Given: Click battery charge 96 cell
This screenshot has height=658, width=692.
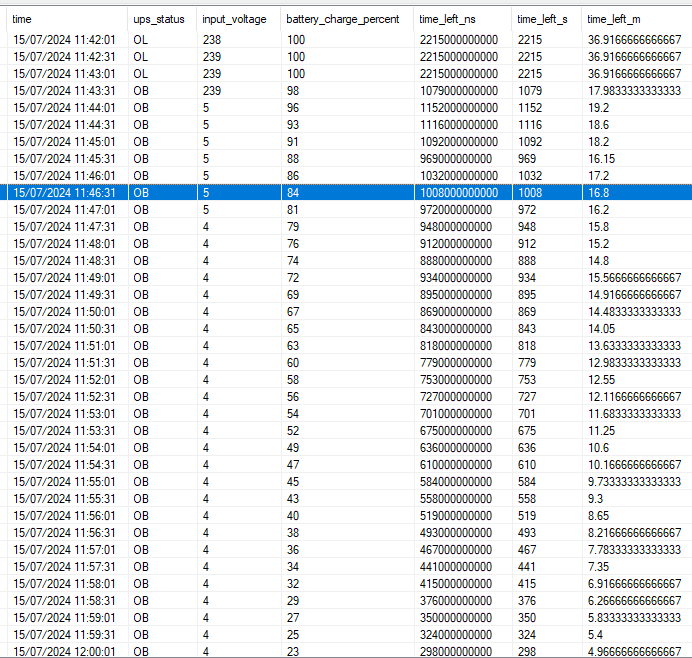Looking at the screenshot, I should pyautogui.click(x=293, y=108).
